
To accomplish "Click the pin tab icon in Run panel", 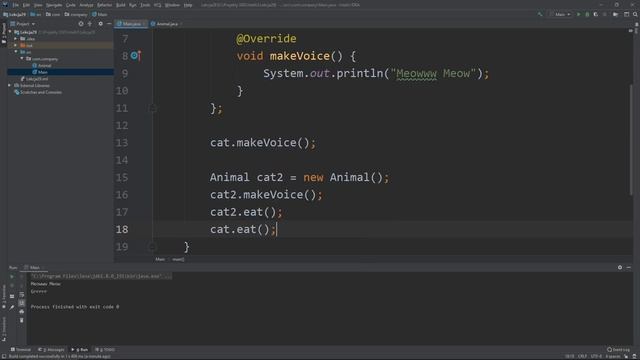I will [12, 307].
